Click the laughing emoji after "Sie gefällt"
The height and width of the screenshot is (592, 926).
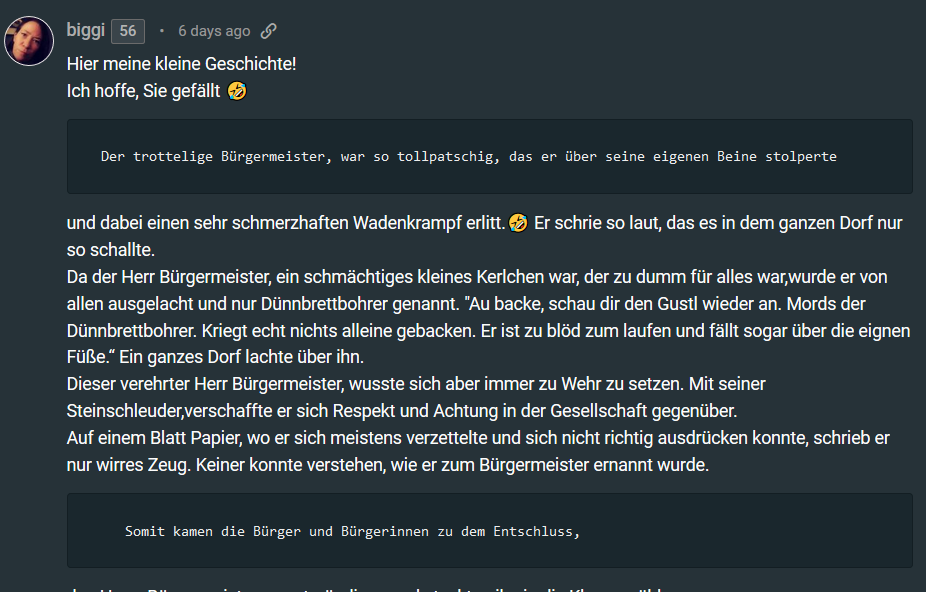(237, 91)
